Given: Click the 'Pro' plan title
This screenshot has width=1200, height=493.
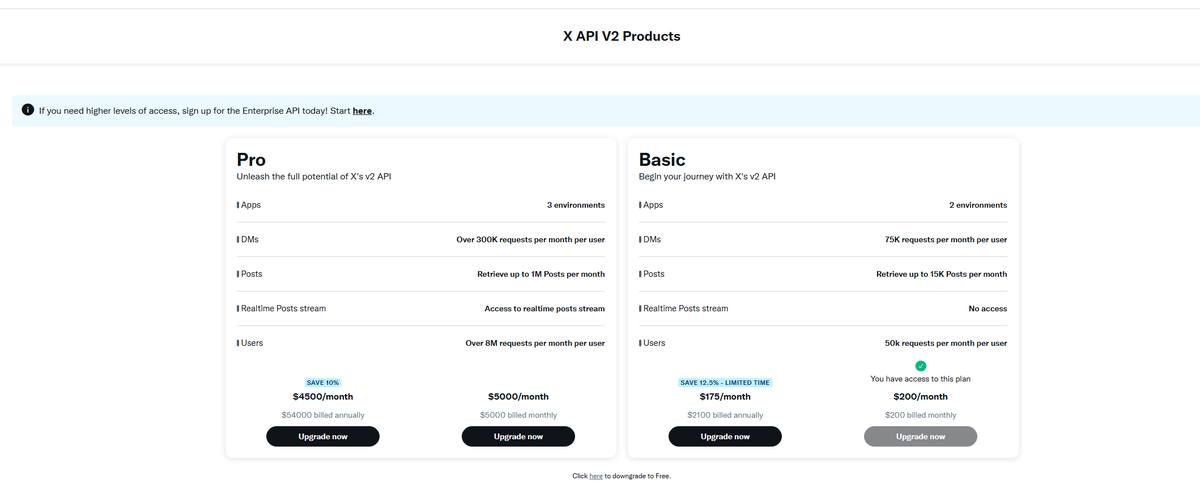Looking at the screenshot, I should [251, 159].
